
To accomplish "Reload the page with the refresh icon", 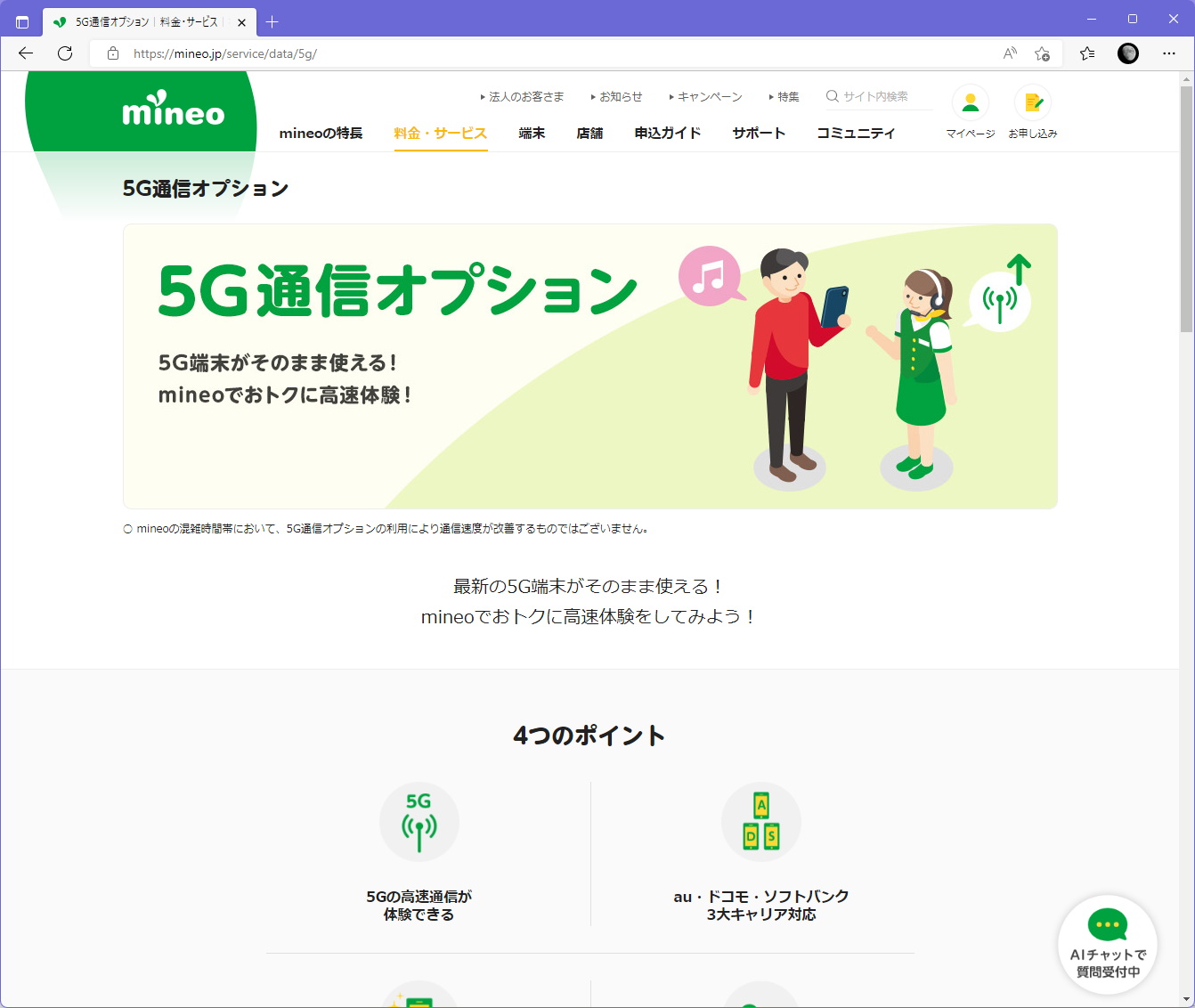I will [x=64, y=53].
